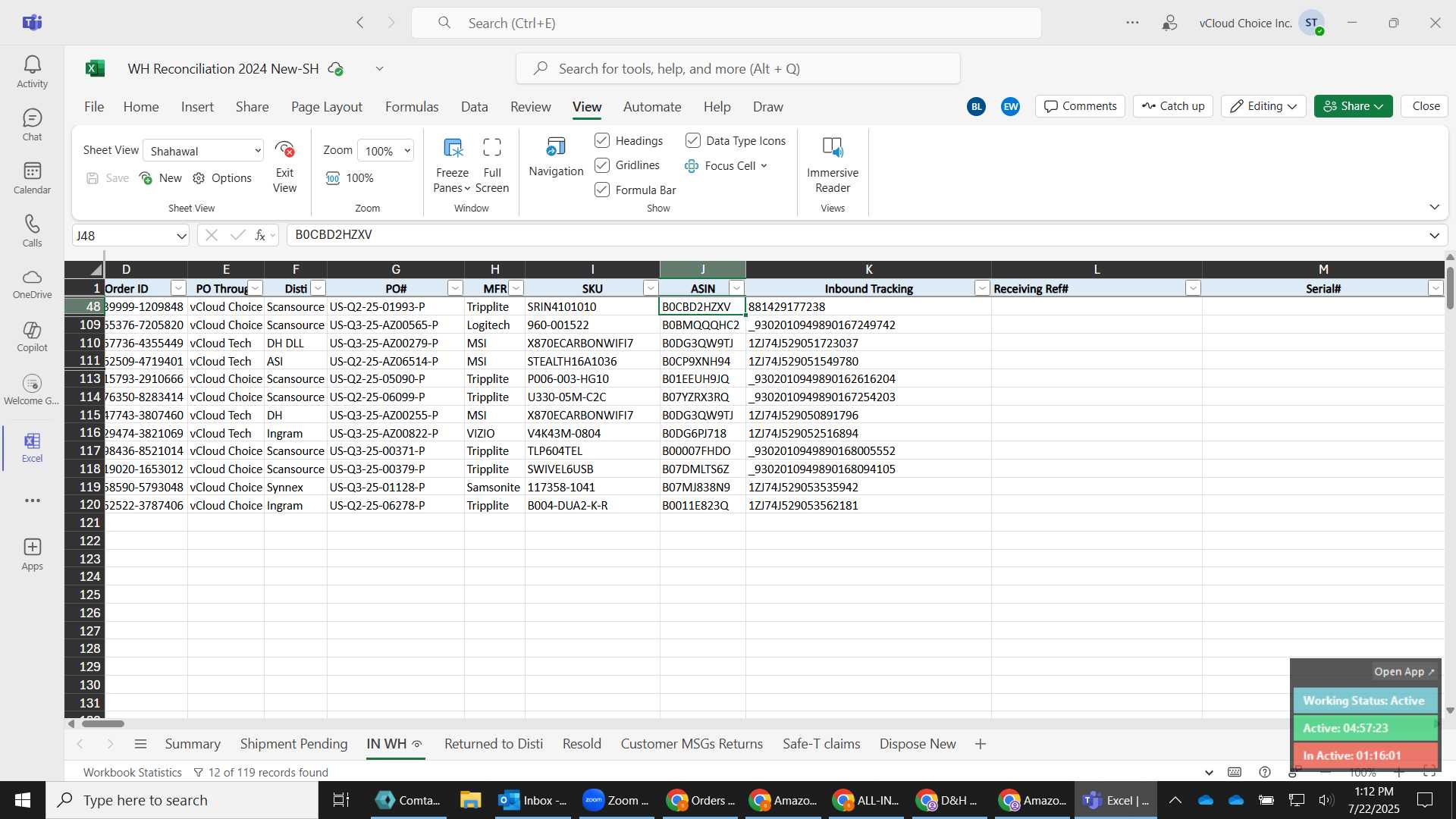Viewport: 1456px width, 819px height.
Task: Expand the formula bar chevron
Action: pos(1434,236)
